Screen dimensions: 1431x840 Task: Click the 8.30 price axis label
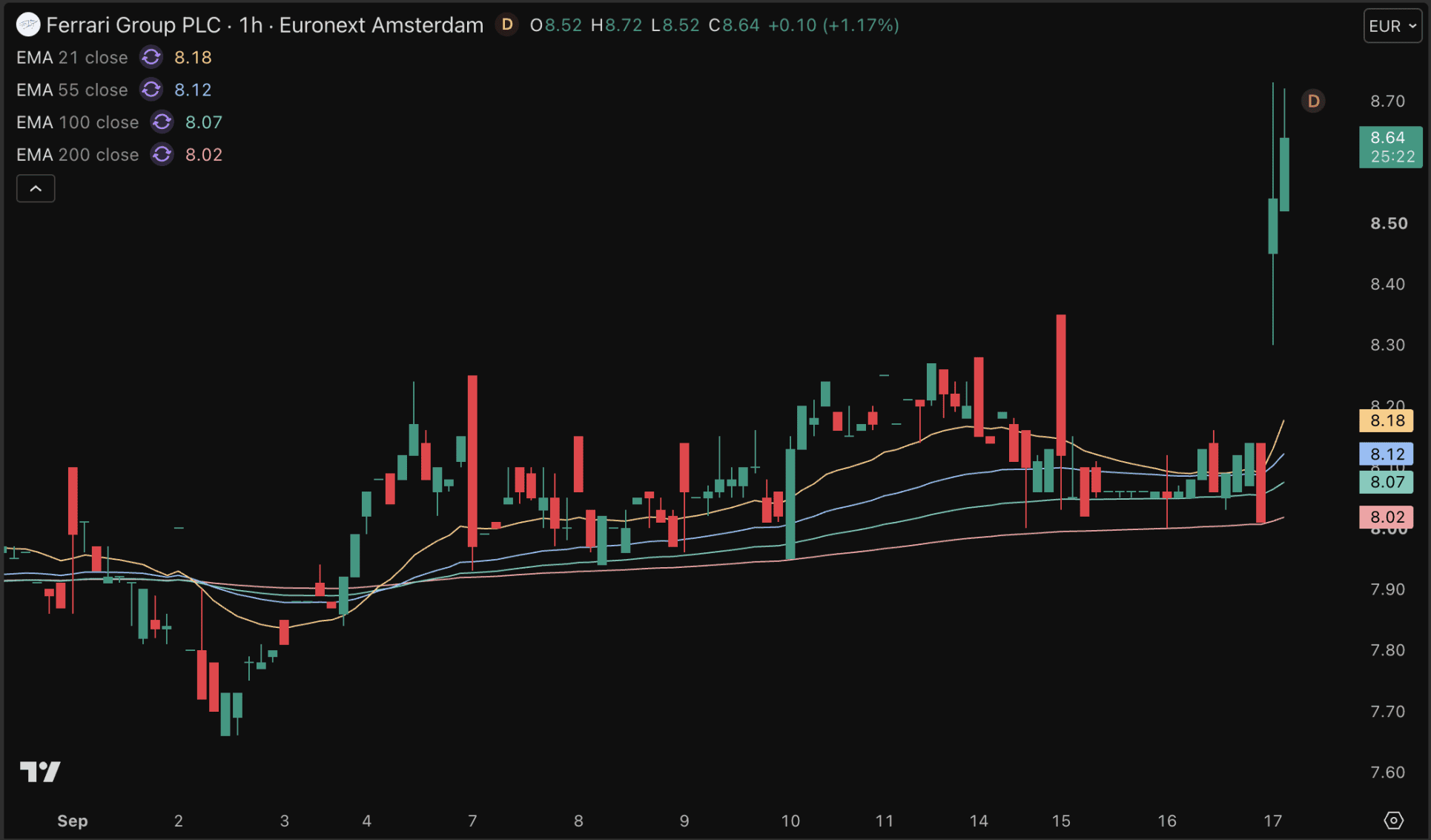coord(1387,345)
